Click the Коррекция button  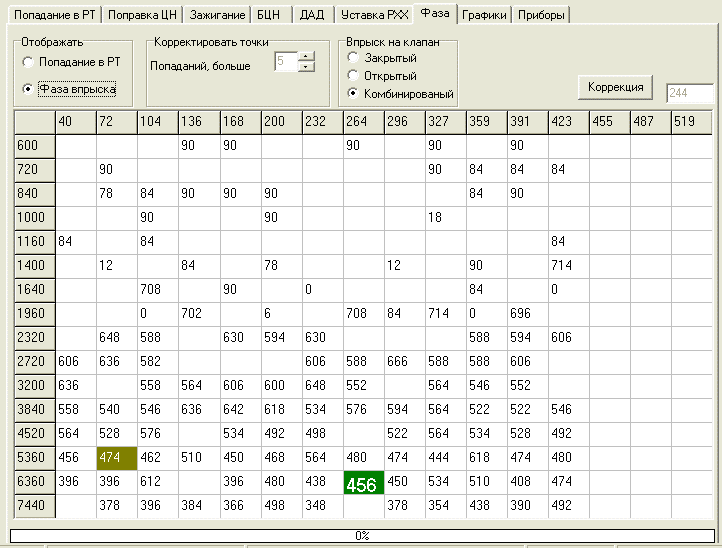point(615,87)
